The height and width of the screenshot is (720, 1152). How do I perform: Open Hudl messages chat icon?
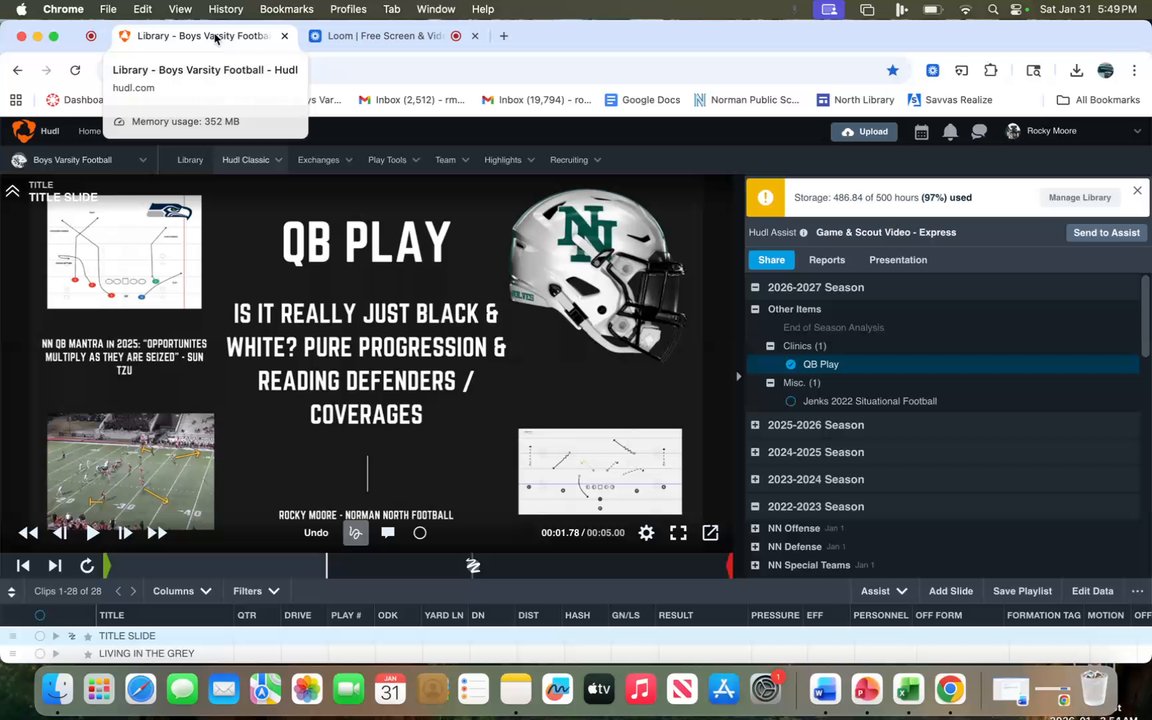(979, 132)
